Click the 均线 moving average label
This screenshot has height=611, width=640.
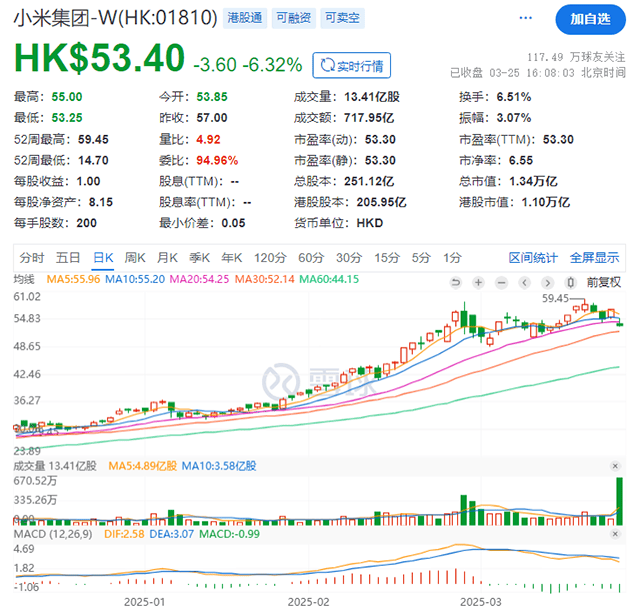24,280
